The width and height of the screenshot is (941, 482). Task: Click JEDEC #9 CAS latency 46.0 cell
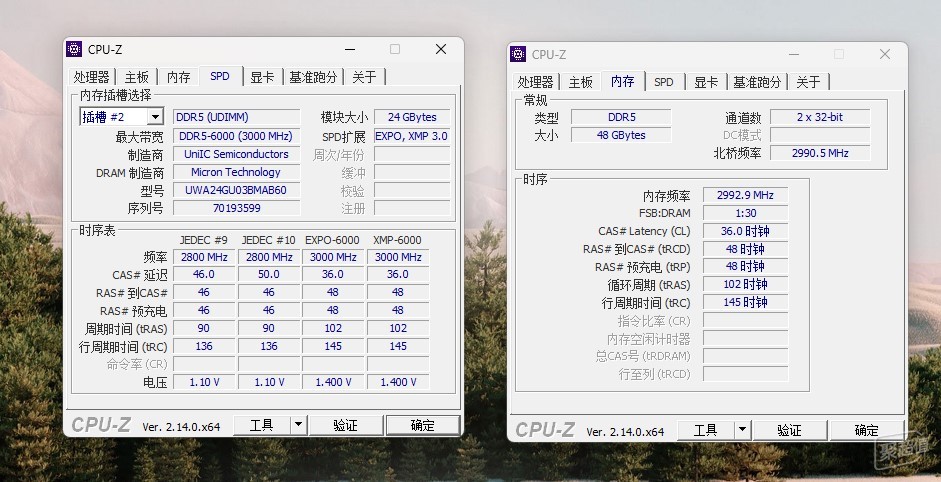(x=204, y=274)
